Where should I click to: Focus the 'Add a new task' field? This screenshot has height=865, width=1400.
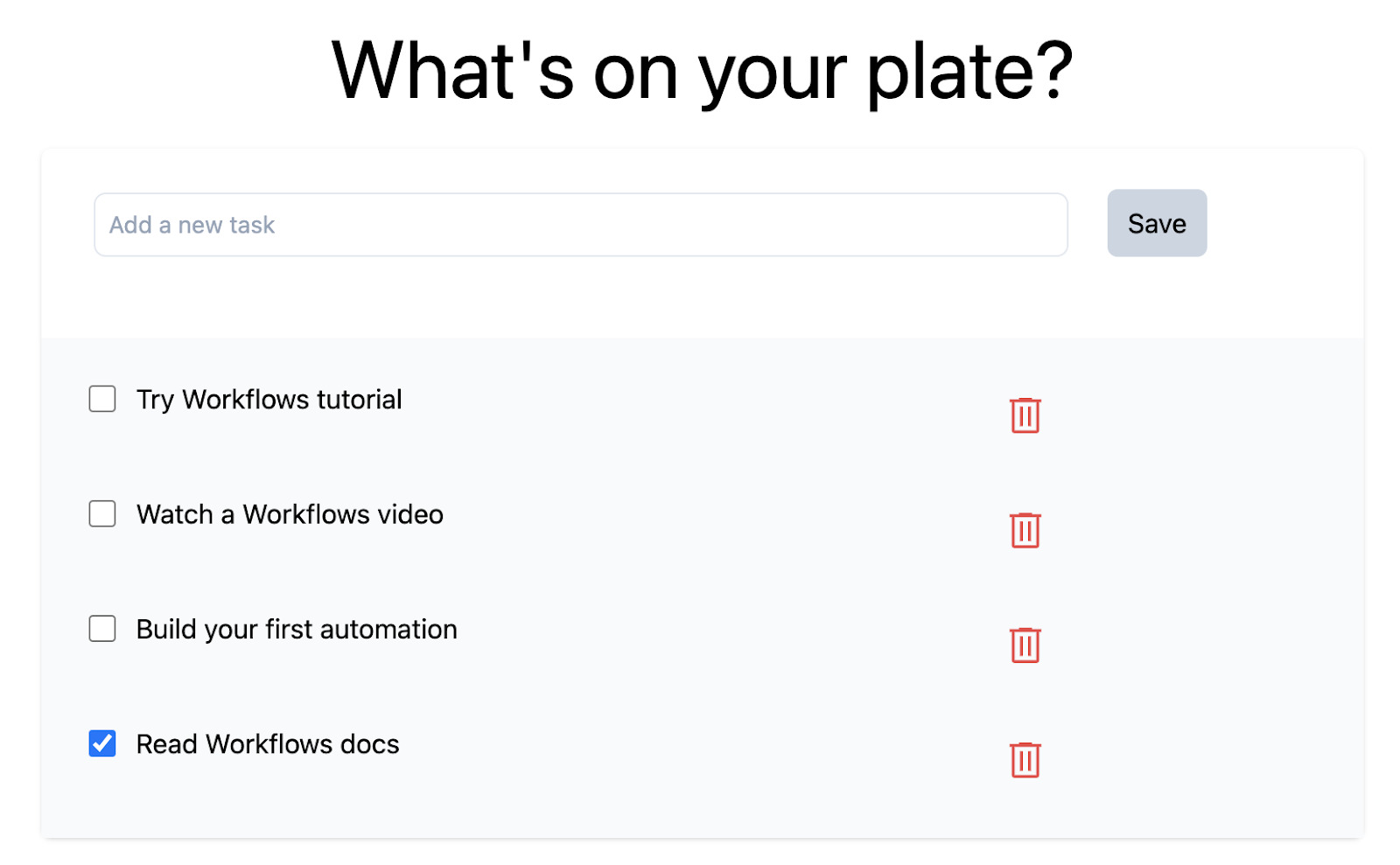pos(580,225)
